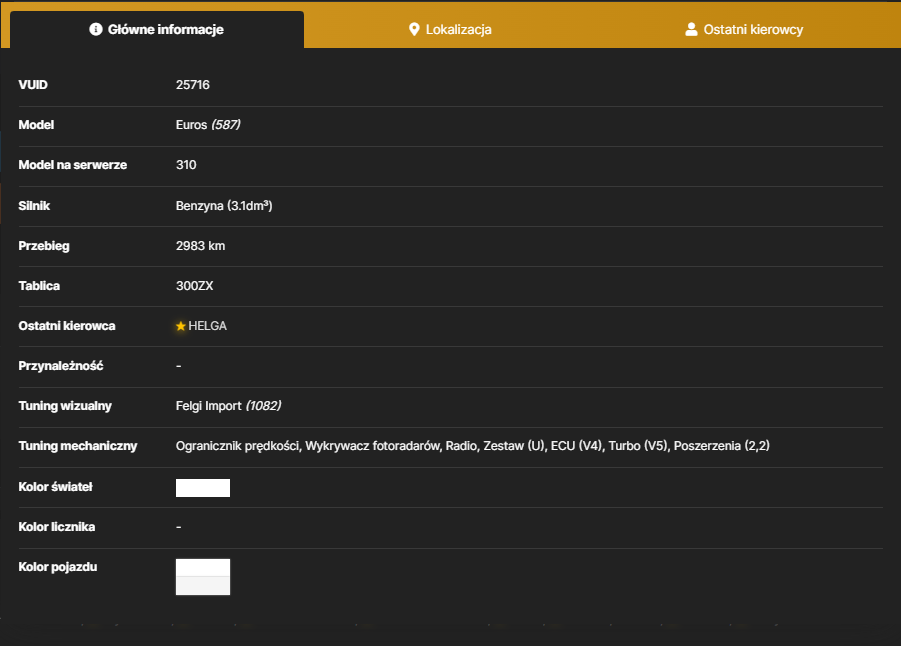Viewport: 901px width, 646px height.
Task: Click the gold star next to HELGA
Action: 180,326
